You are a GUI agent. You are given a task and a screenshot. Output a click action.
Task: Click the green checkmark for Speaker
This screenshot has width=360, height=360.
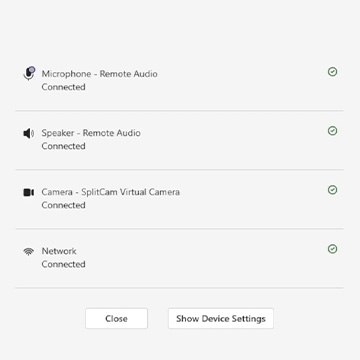(332, 131)
